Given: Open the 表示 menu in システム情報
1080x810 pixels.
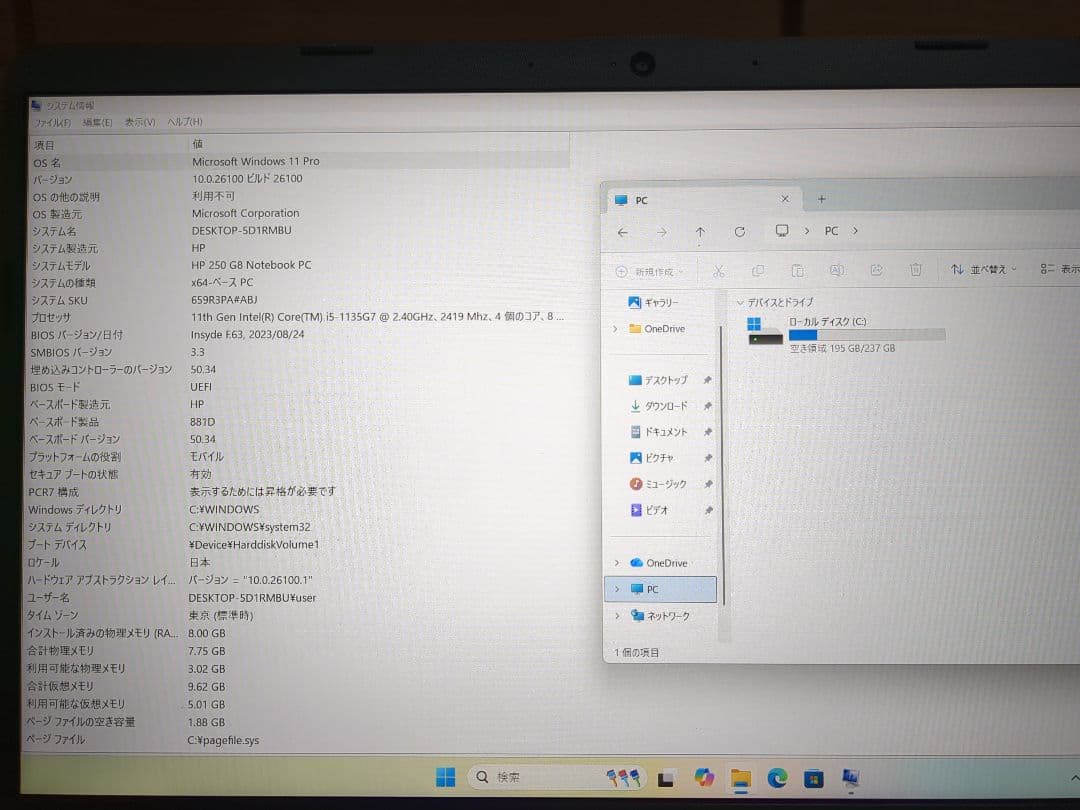Looking at the screenshot, I should [142, 121].
